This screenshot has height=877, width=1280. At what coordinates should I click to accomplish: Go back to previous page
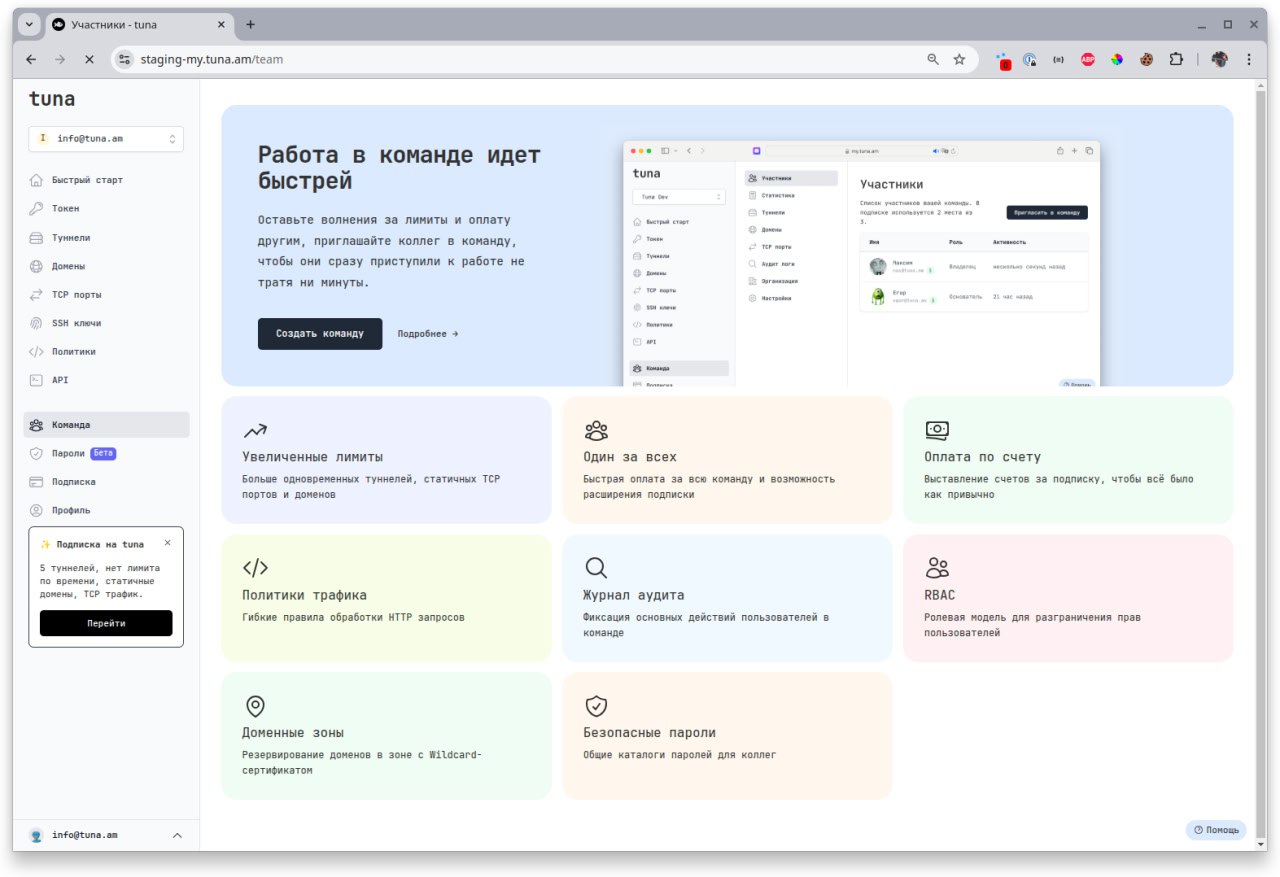point(31,60)
